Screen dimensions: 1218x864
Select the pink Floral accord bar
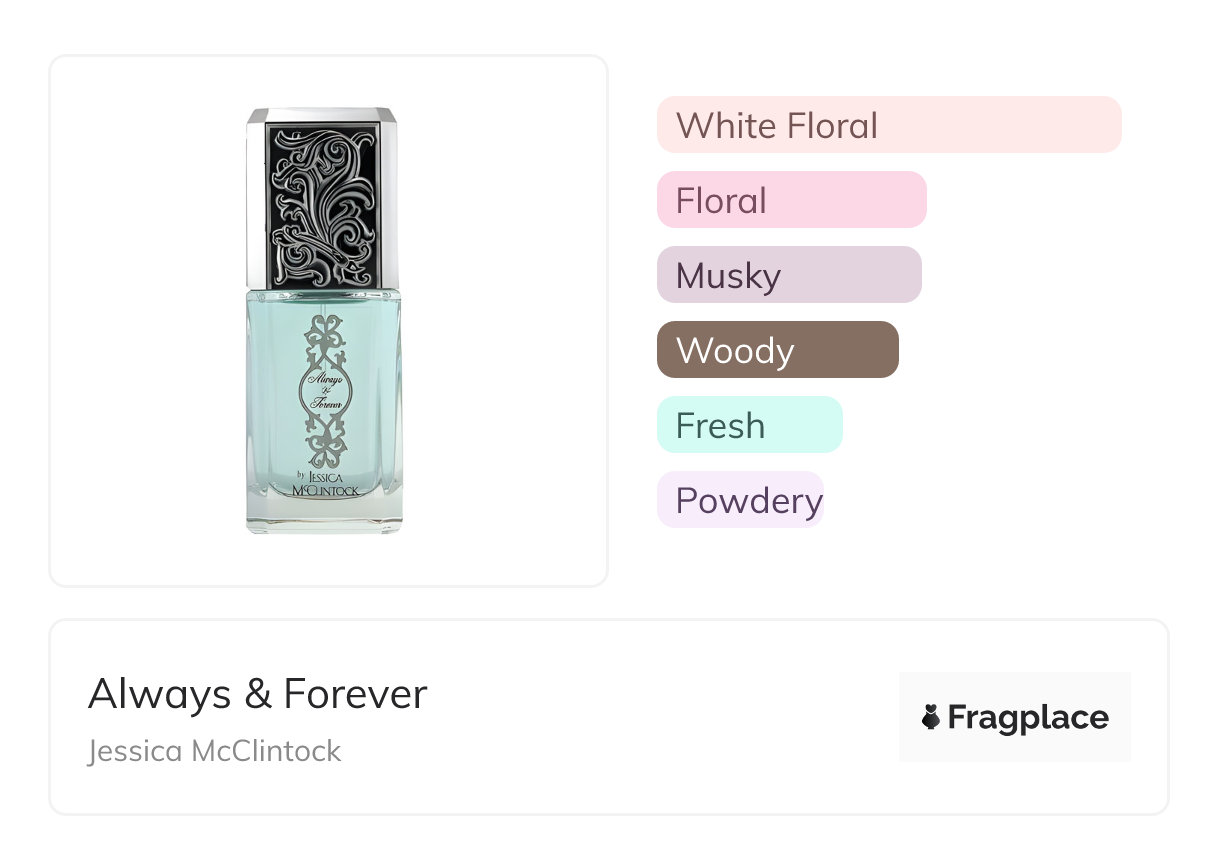tap(791, 200)
